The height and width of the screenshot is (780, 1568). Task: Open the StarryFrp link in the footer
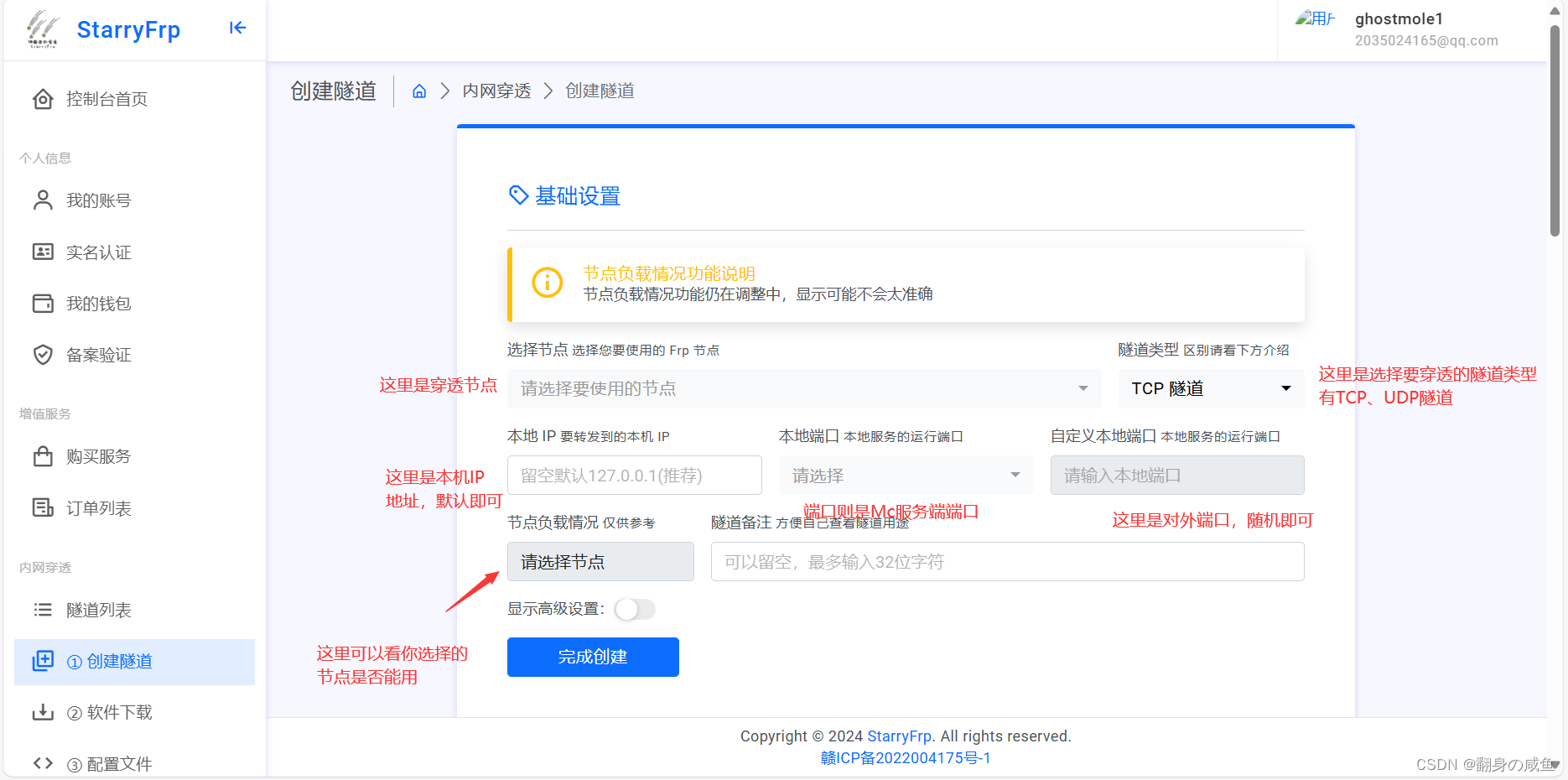coord(899,736)
